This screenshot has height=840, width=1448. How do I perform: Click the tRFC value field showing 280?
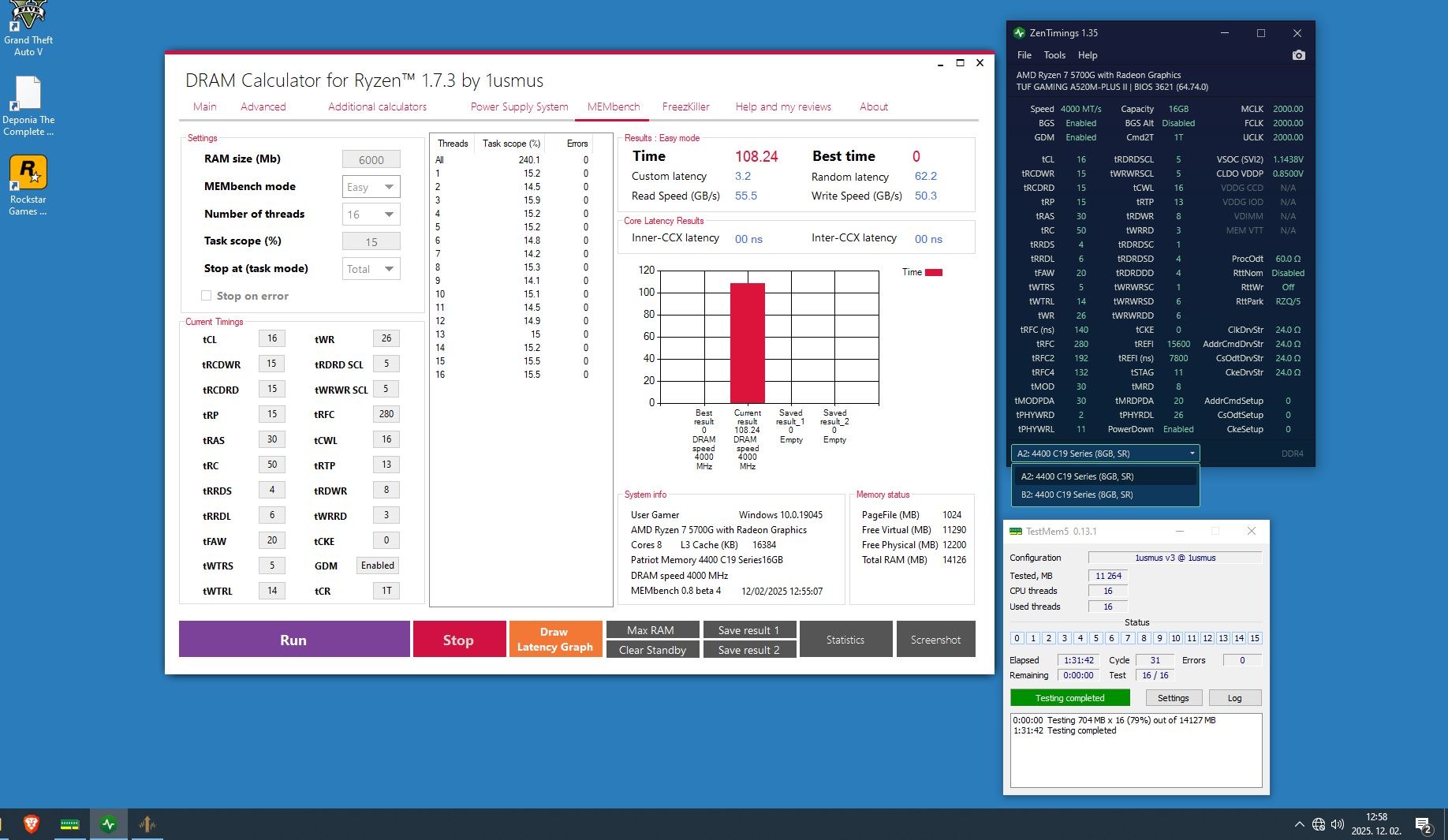pyautogui.click(x=386, y=414)
